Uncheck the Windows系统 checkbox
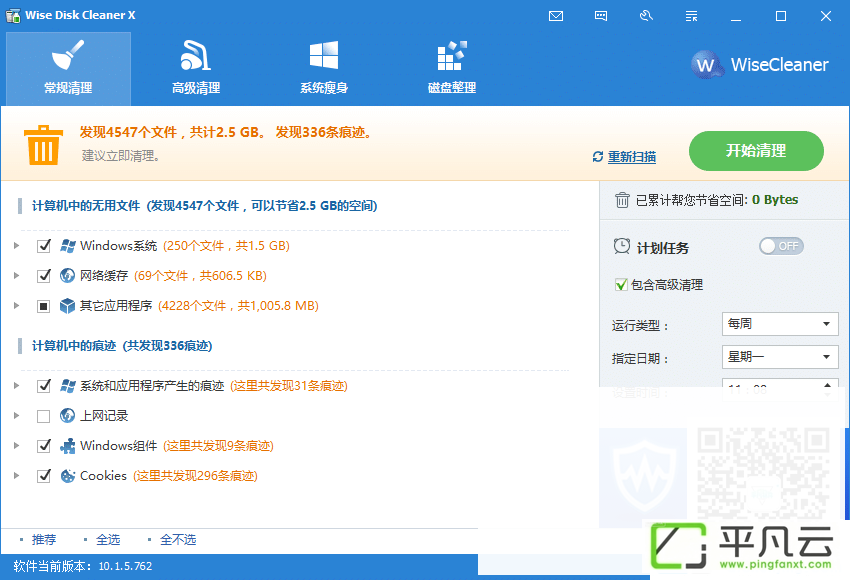Screen dimensions: 850x580 [x=44, y=246]
